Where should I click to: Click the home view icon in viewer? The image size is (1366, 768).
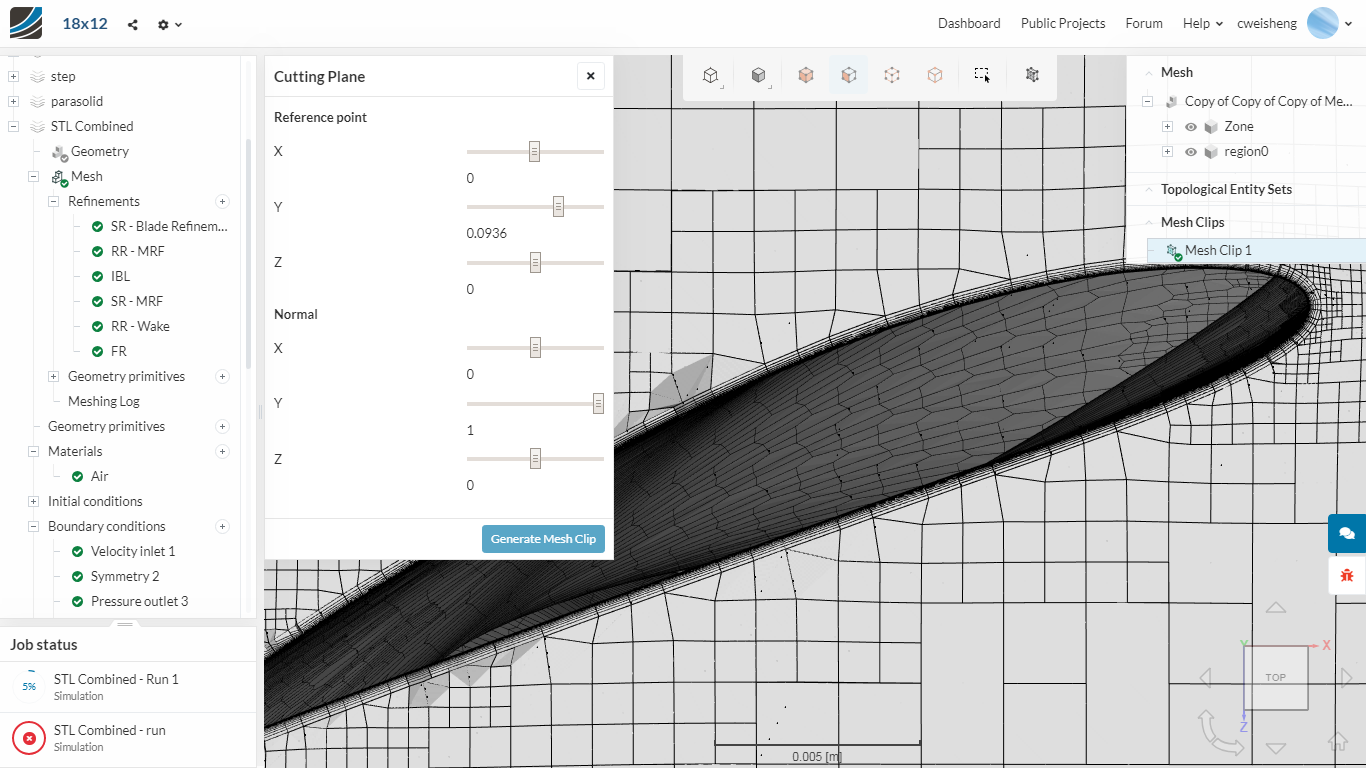[1337, 741]
